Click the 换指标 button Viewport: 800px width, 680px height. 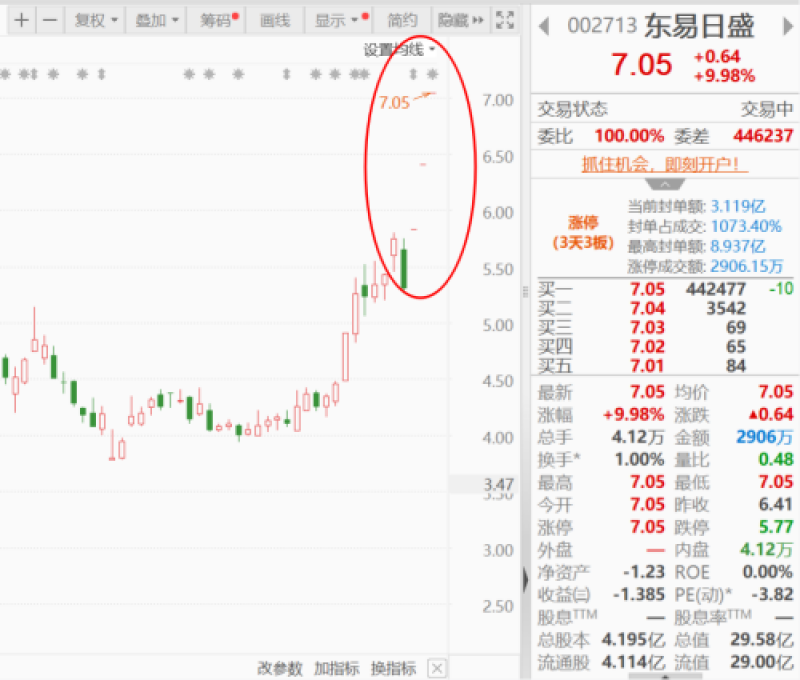(393, 668)
